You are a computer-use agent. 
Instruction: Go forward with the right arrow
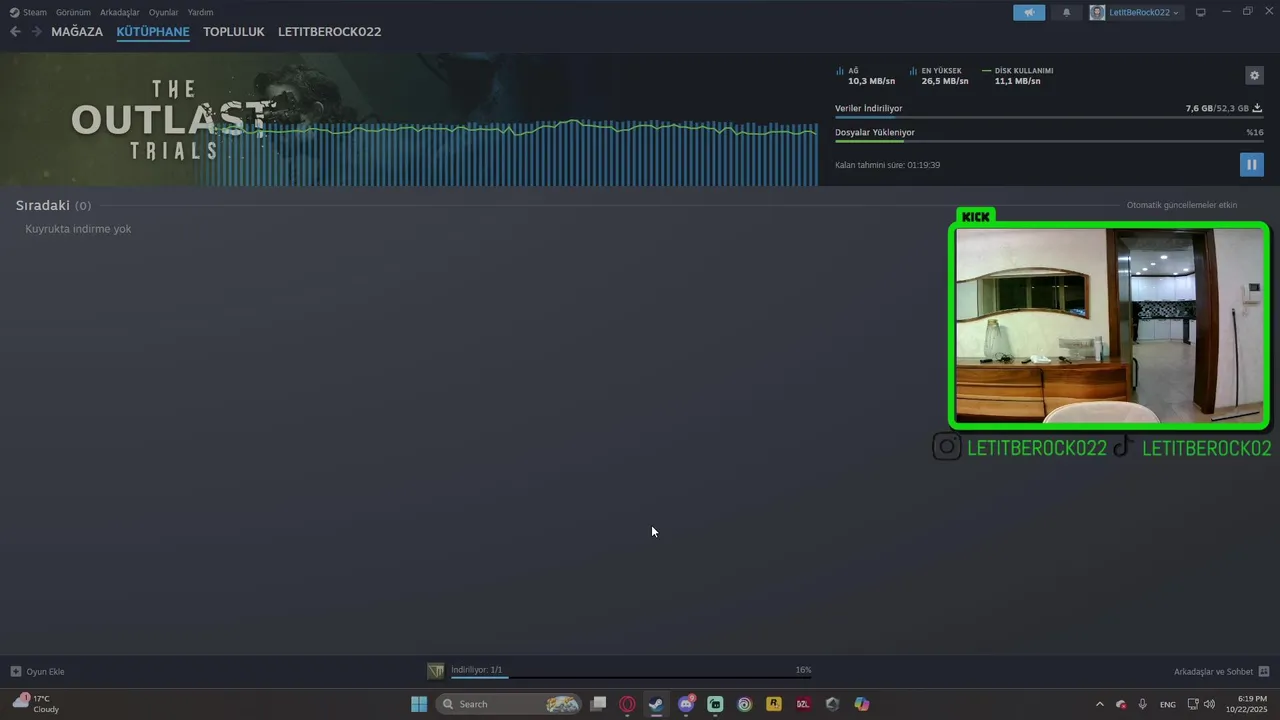point(37,32)
